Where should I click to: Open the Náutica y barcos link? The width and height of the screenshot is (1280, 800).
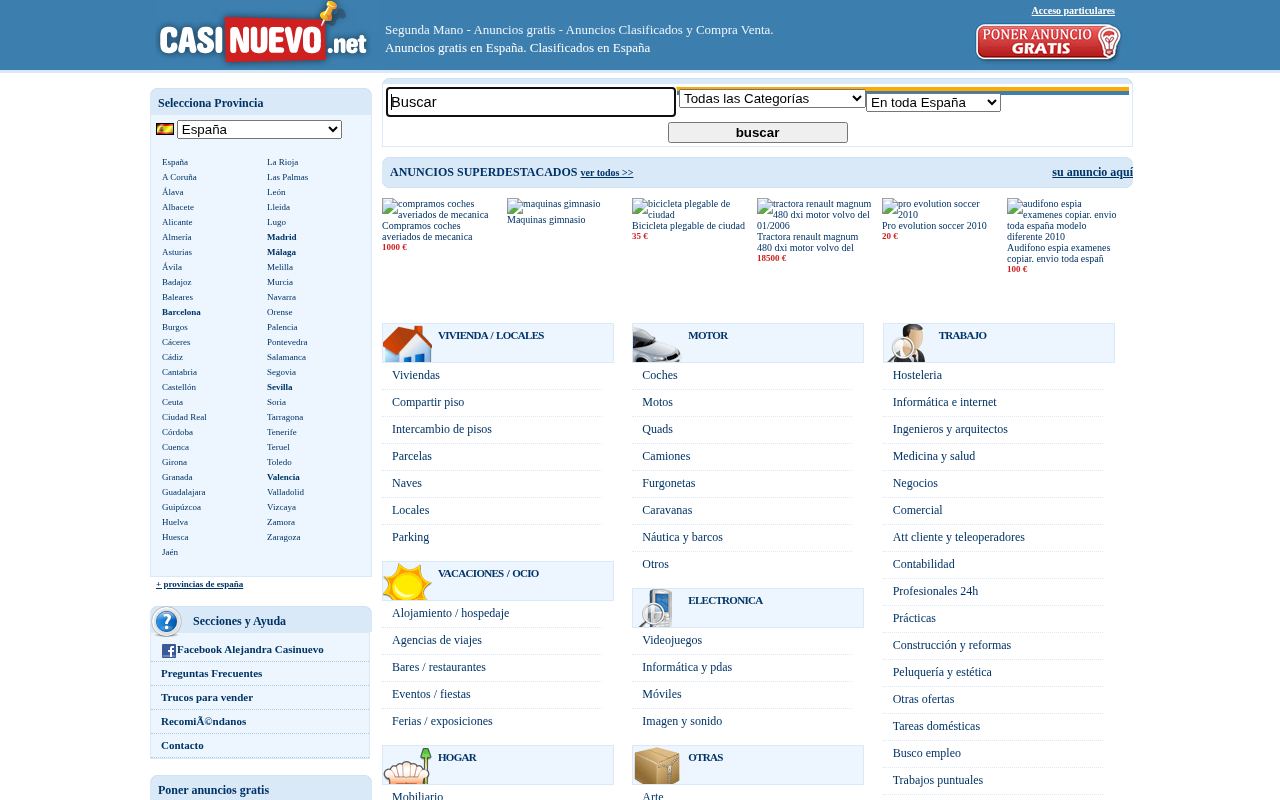[682, 537]
